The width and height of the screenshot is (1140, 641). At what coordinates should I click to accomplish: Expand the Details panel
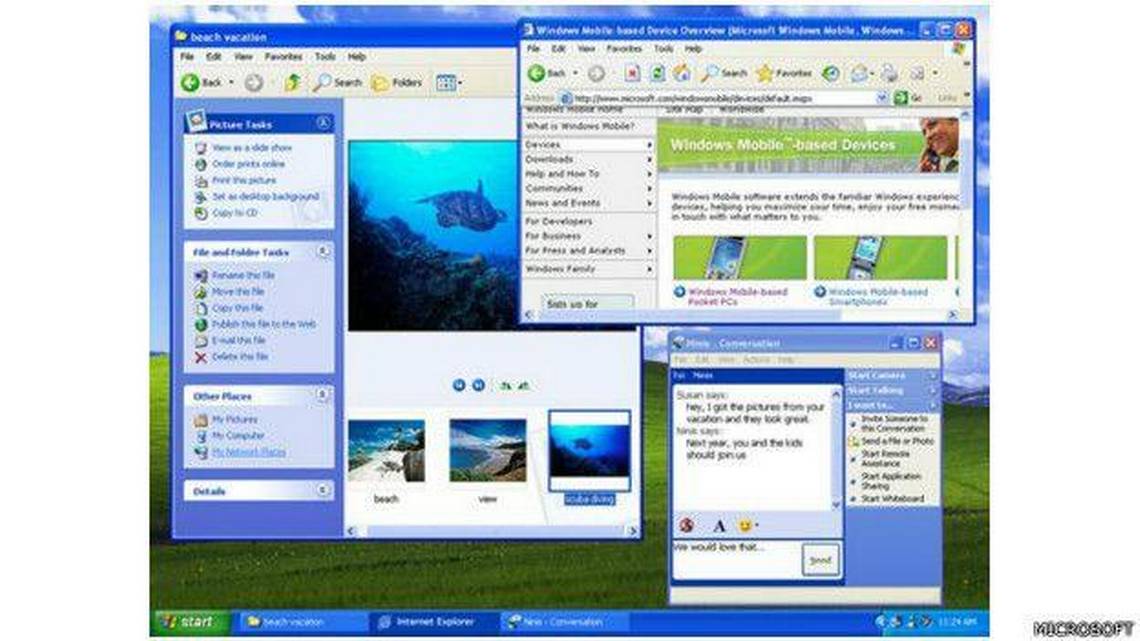pos(323,491)
